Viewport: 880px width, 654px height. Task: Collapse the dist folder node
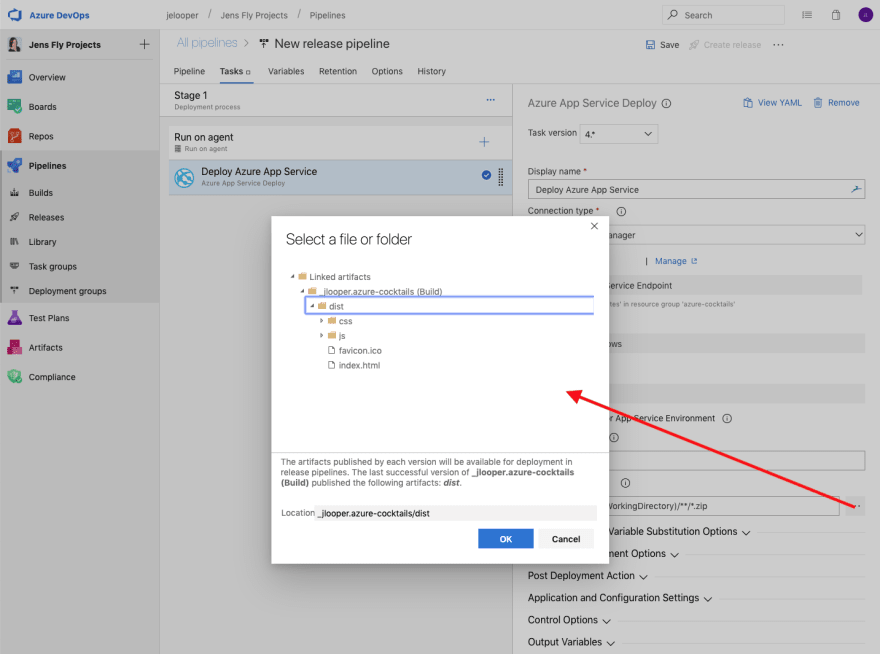[312, 306]
